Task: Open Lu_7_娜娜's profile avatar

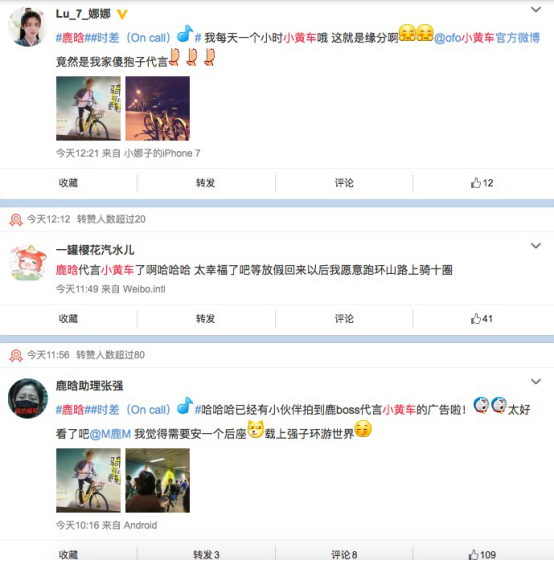Action: [28, 26]
